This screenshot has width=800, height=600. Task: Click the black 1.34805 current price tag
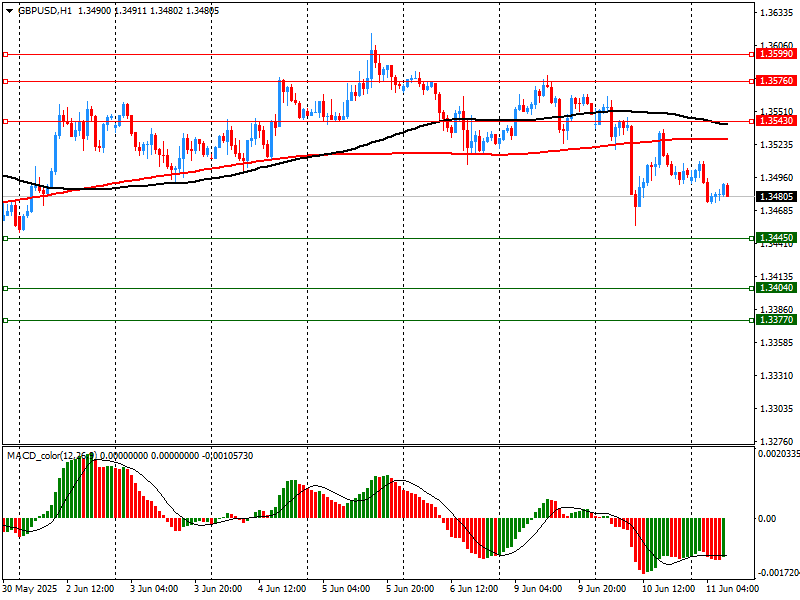tap(776, 197)
